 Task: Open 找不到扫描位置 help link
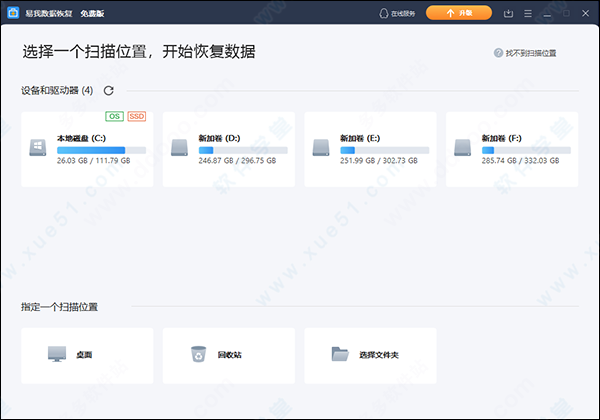pos(531,52)
